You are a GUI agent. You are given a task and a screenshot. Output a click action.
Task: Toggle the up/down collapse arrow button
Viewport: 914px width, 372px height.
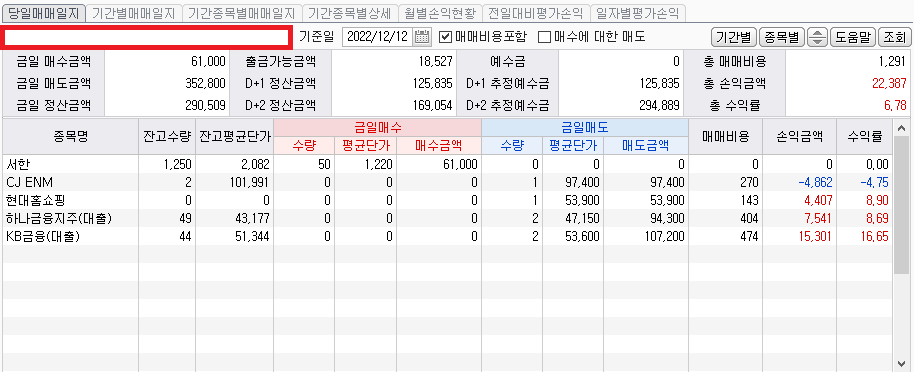coord(818,37)
